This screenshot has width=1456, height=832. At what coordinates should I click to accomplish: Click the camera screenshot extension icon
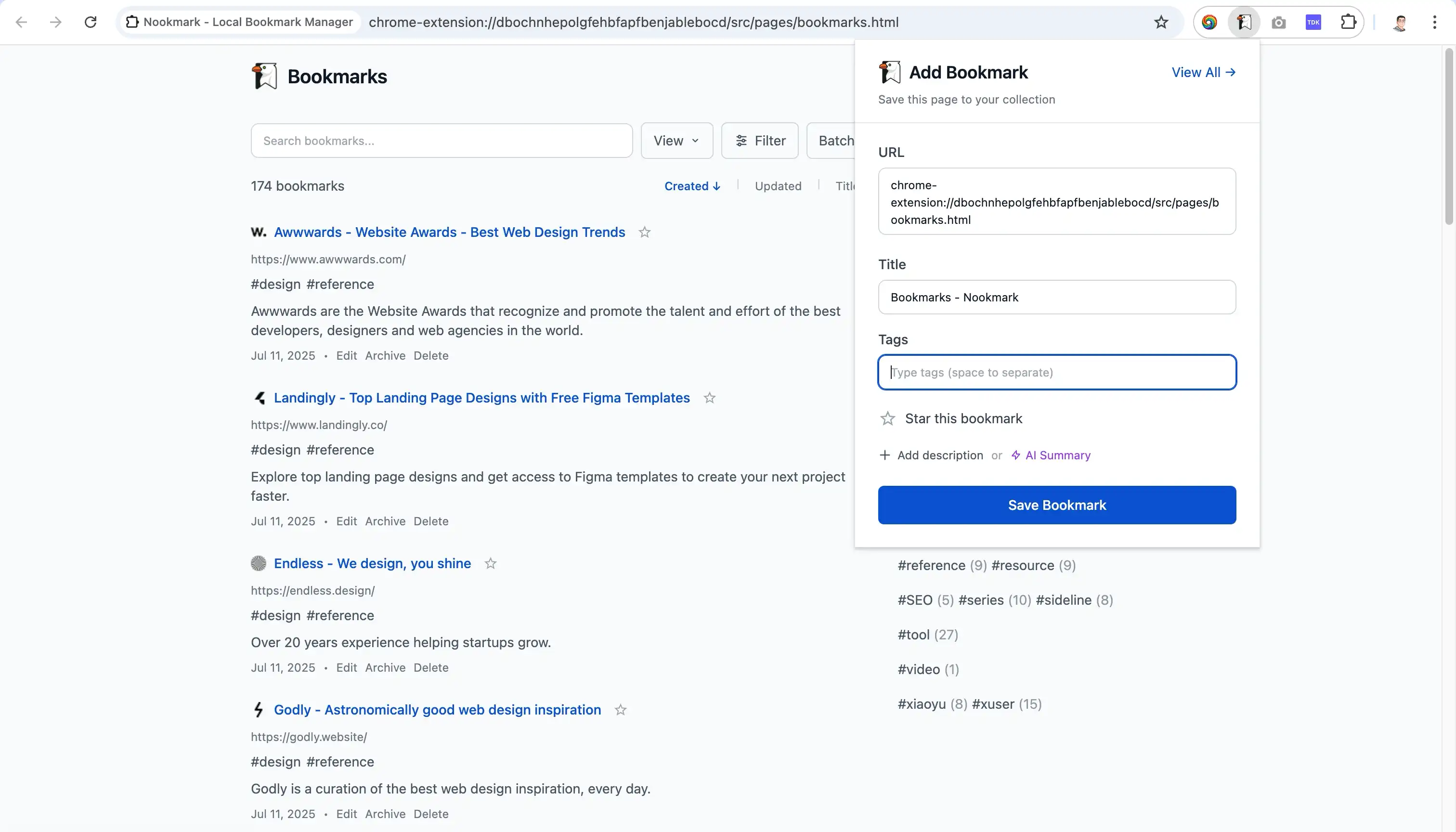click(1278, 22)
